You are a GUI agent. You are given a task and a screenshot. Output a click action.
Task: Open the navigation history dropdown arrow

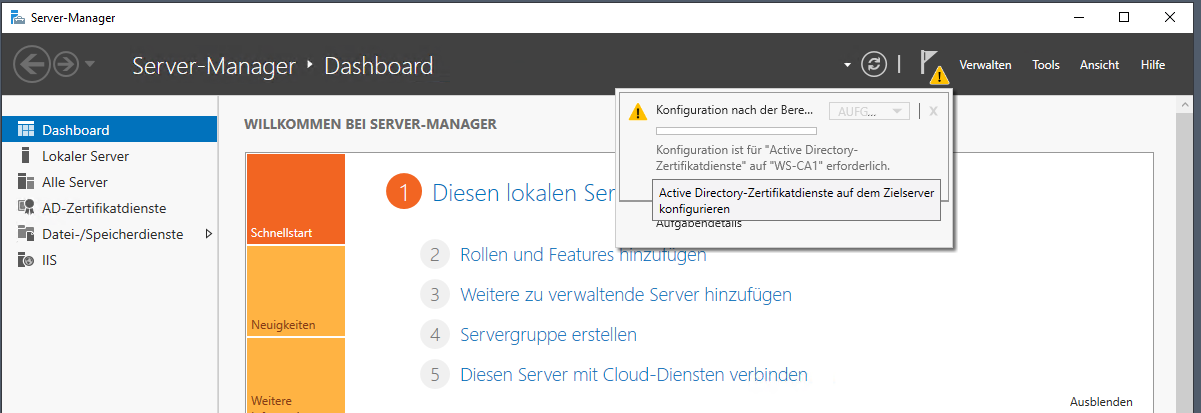[x=90, y=65]
